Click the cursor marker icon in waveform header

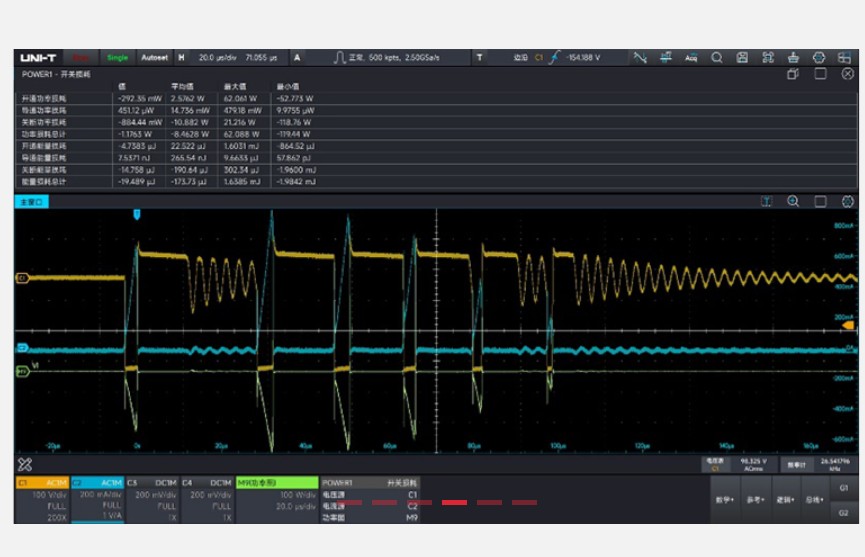(x=767, y=201)
